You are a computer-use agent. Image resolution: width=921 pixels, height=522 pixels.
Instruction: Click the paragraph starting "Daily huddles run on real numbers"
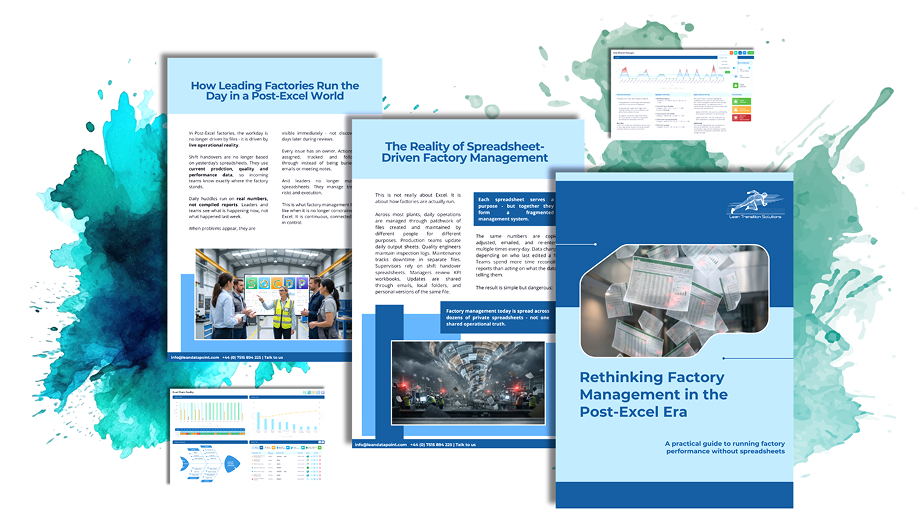click(228, 208)
